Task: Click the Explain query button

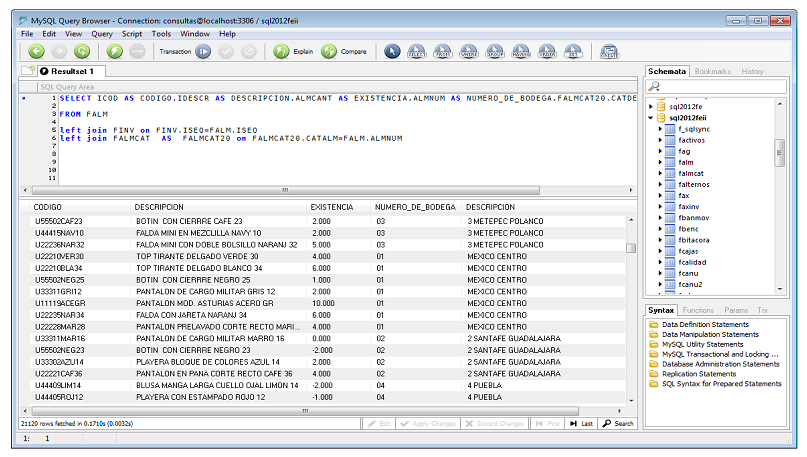Action: point(293,51)
